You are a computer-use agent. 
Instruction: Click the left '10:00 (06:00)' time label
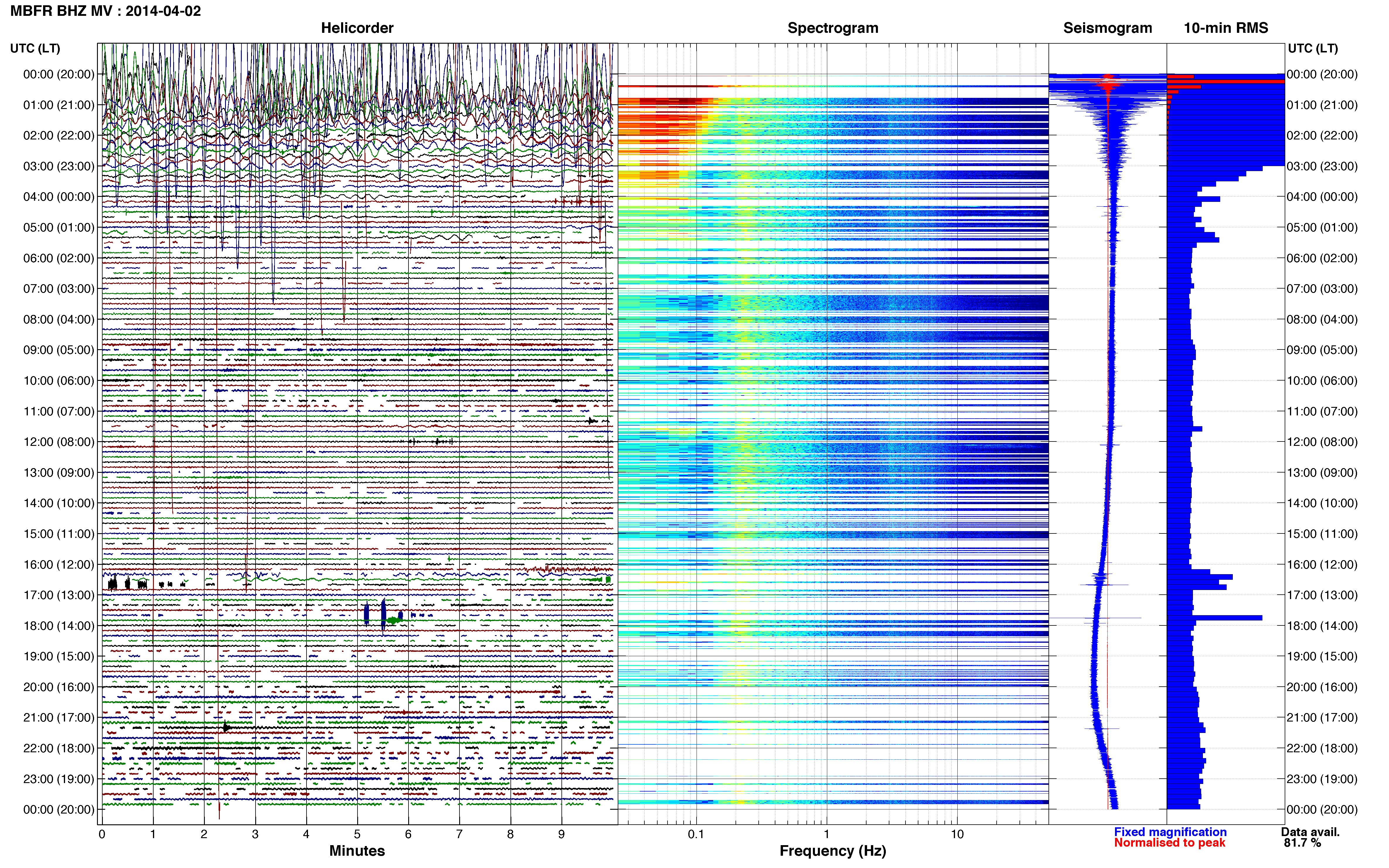point(59,381)
